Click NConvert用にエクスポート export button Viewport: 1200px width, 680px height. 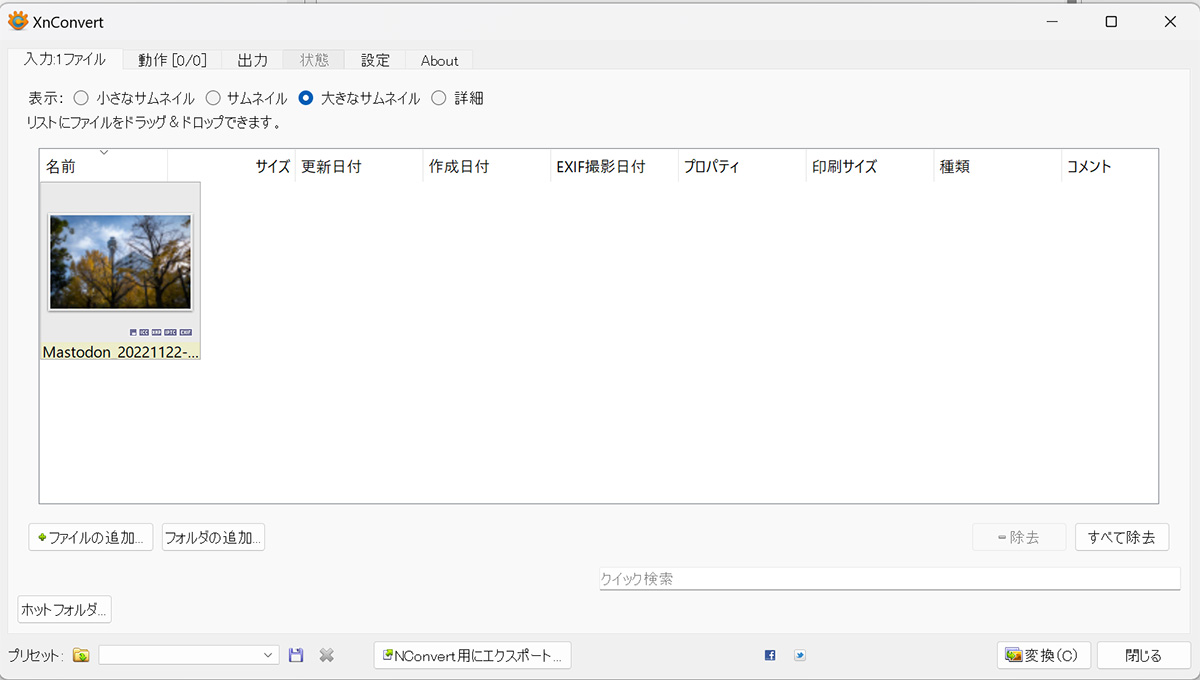tap(472, 656)
